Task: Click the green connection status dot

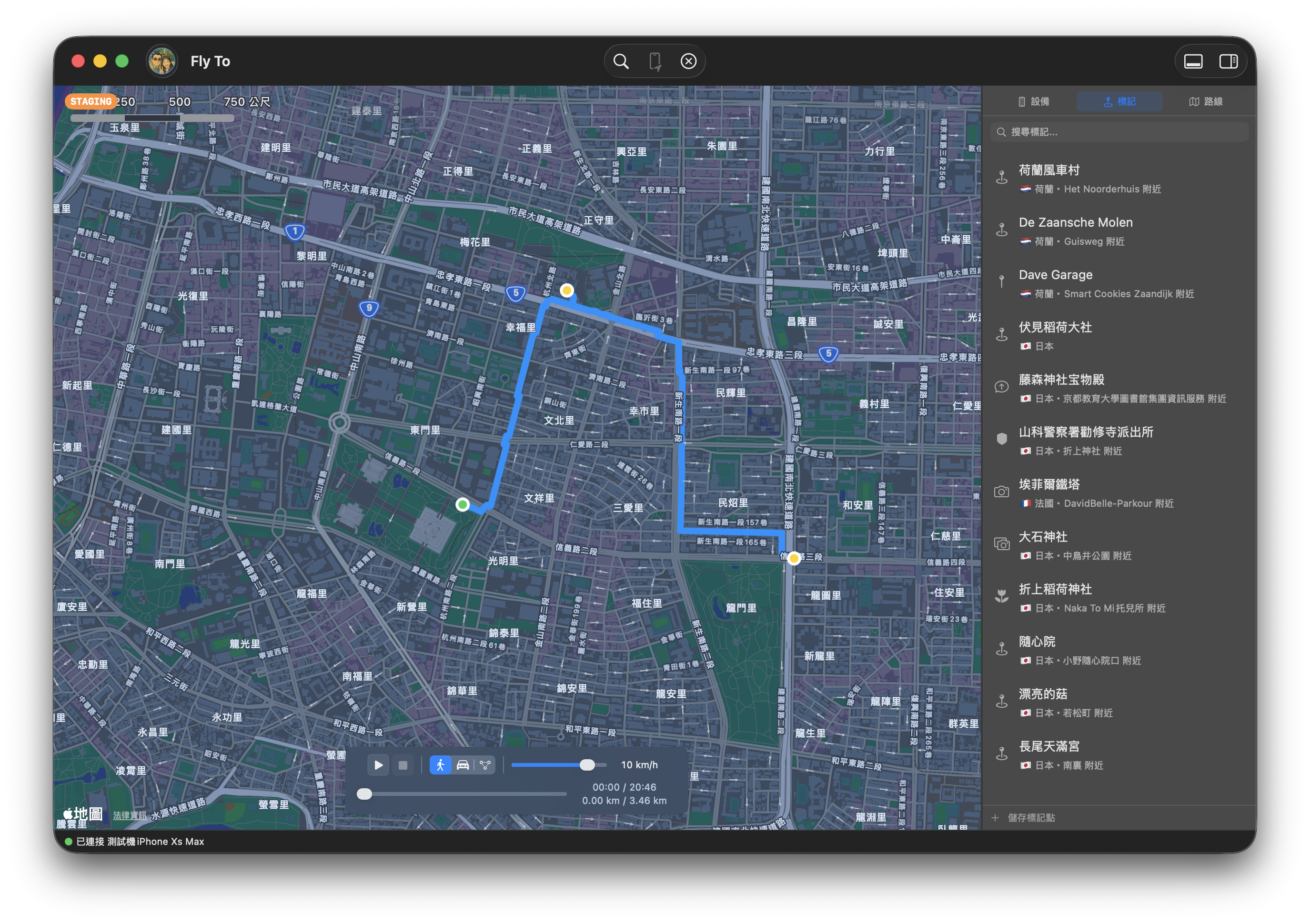Action: (69, 841)
